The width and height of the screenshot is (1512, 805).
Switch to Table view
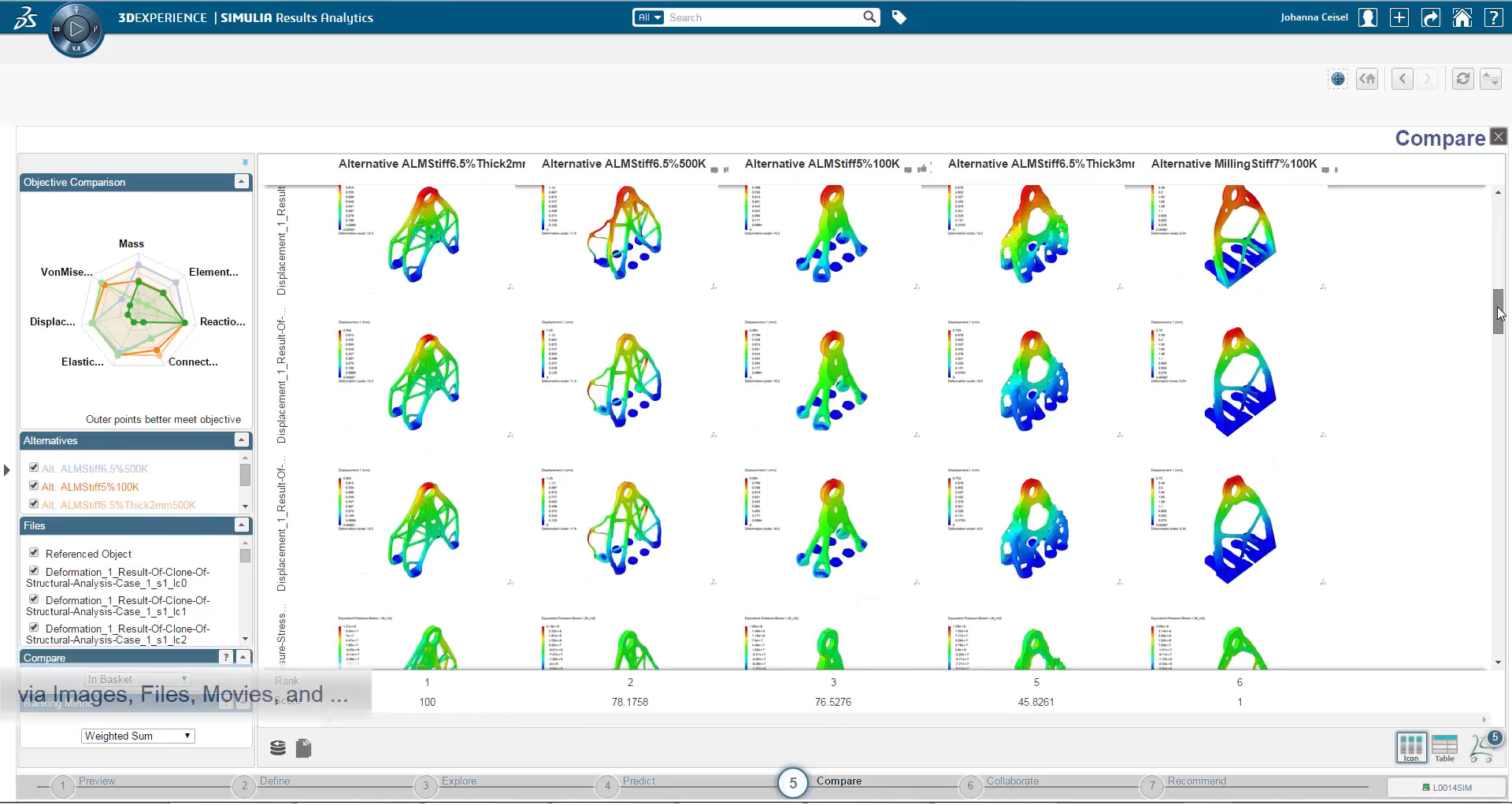click(1444, 747)
